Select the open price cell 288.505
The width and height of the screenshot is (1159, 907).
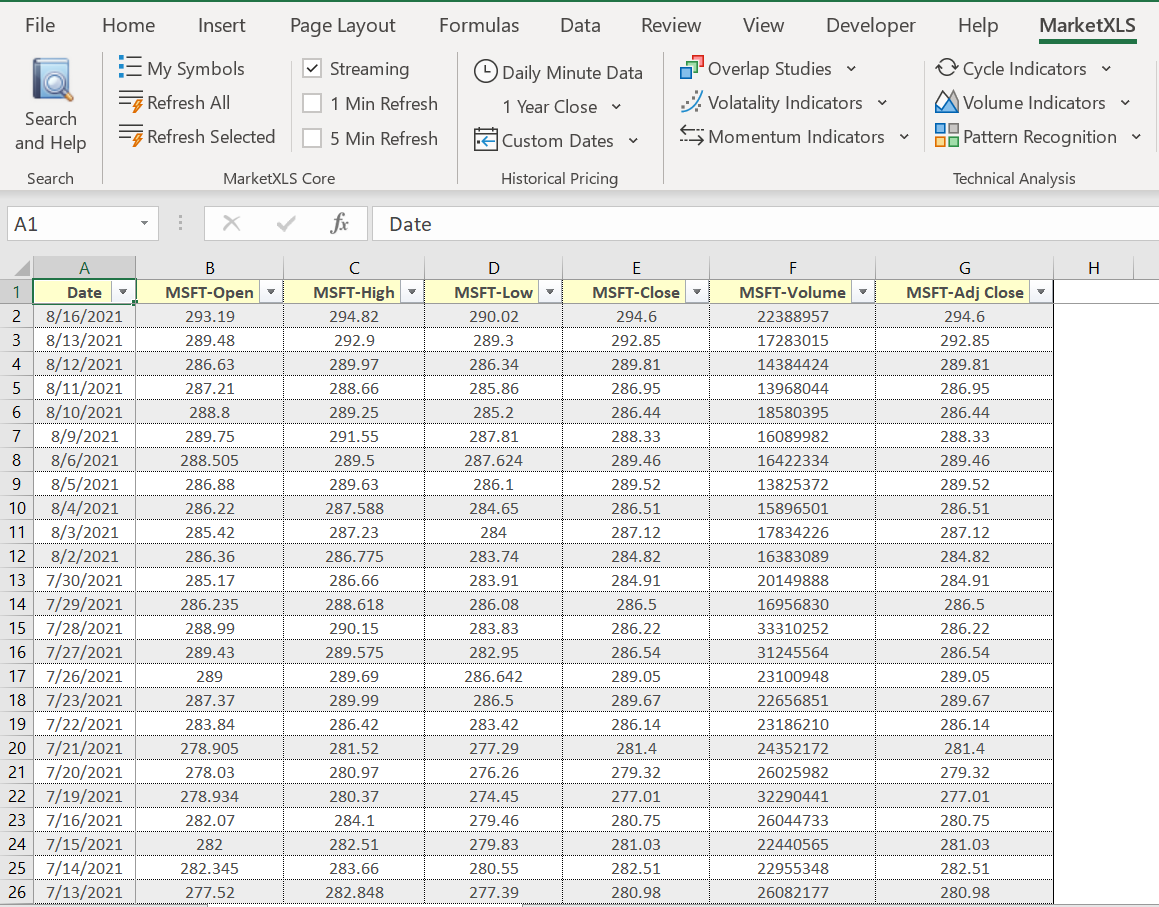click(209, 461)
